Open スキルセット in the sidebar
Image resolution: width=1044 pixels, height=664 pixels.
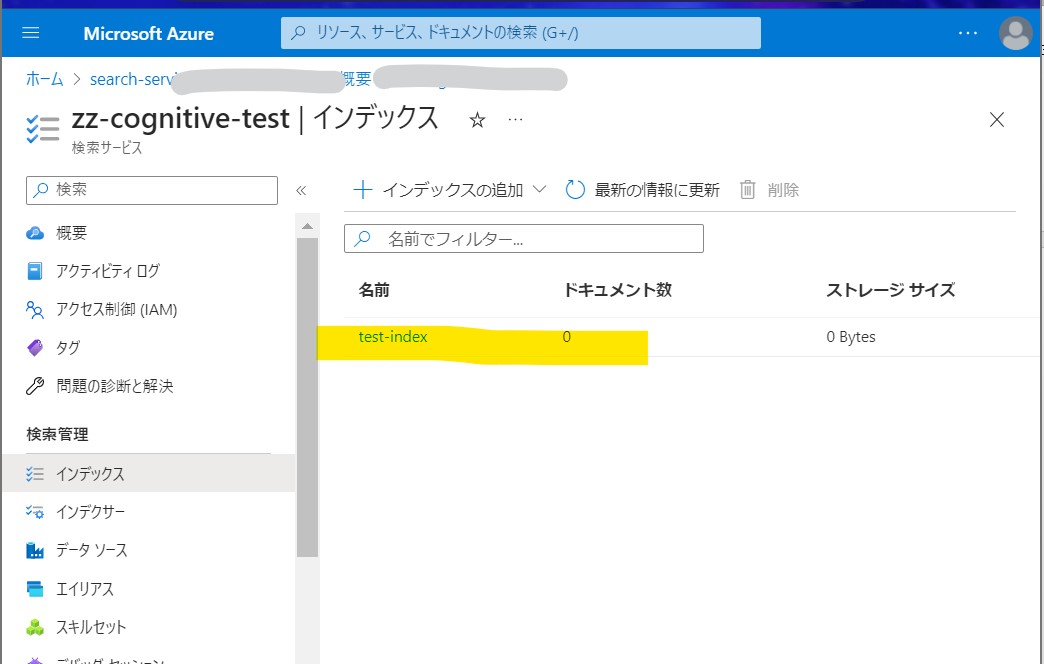pyautogui.click(x=91, y=627)
